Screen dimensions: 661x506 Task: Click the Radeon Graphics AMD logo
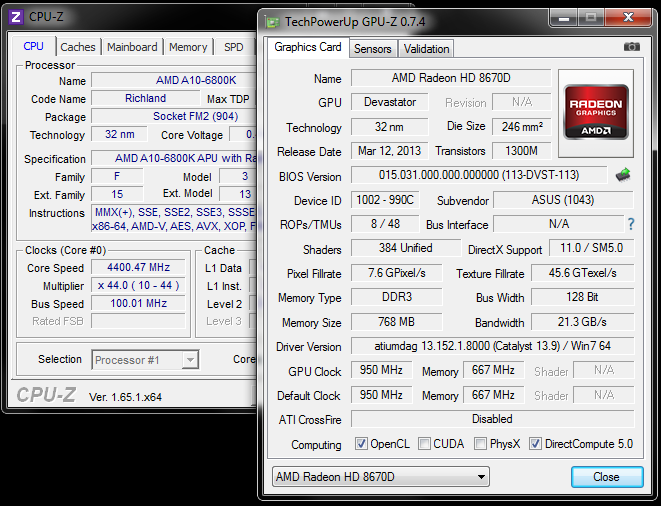[596, 112]
